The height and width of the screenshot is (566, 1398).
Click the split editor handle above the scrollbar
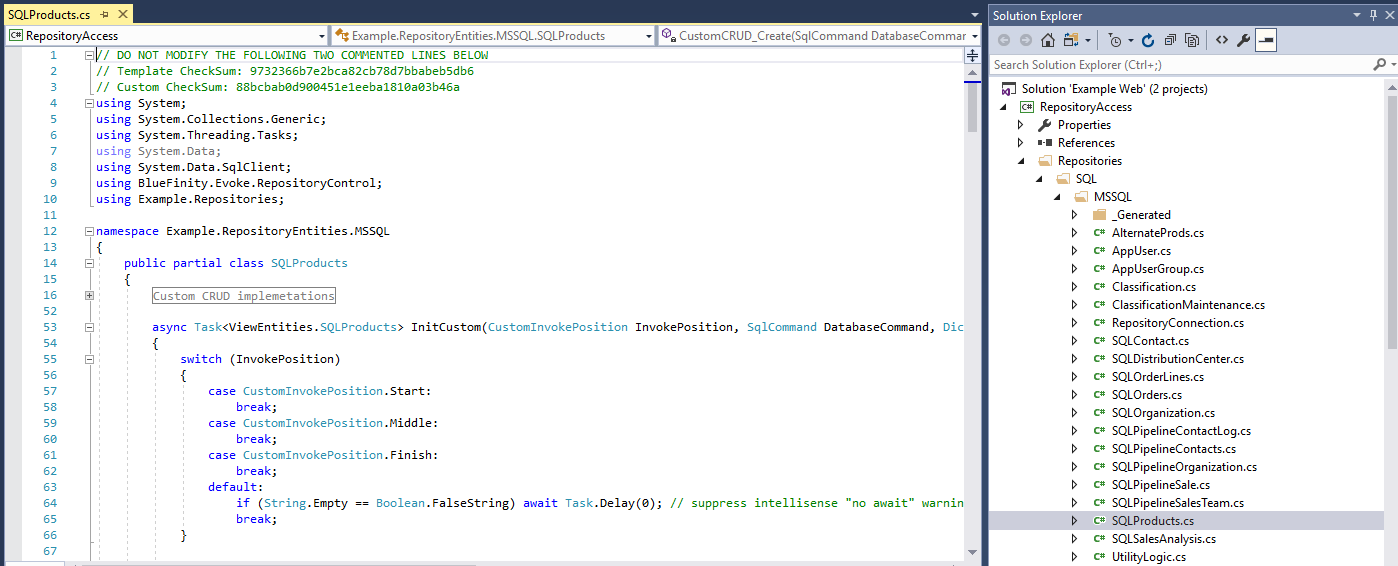pyautogui.click(x=972, y=55)
